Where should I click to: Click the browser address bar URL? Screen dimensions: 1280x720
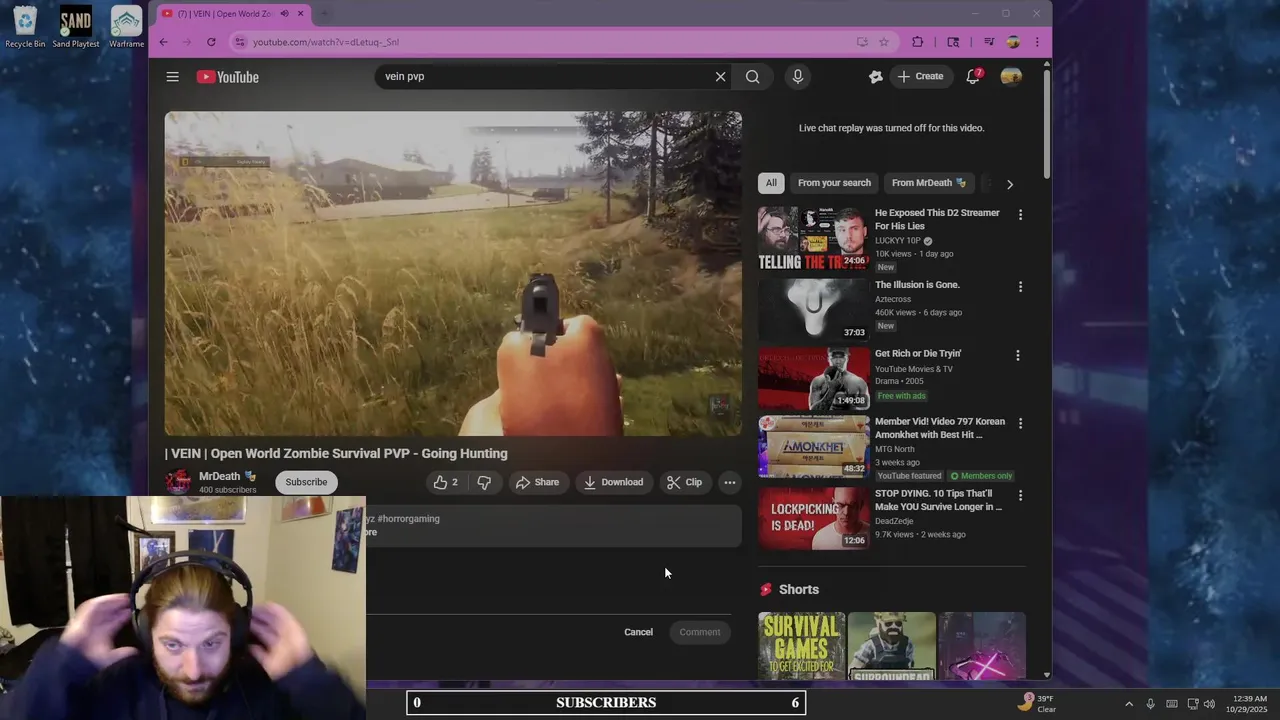coord(326,42)
